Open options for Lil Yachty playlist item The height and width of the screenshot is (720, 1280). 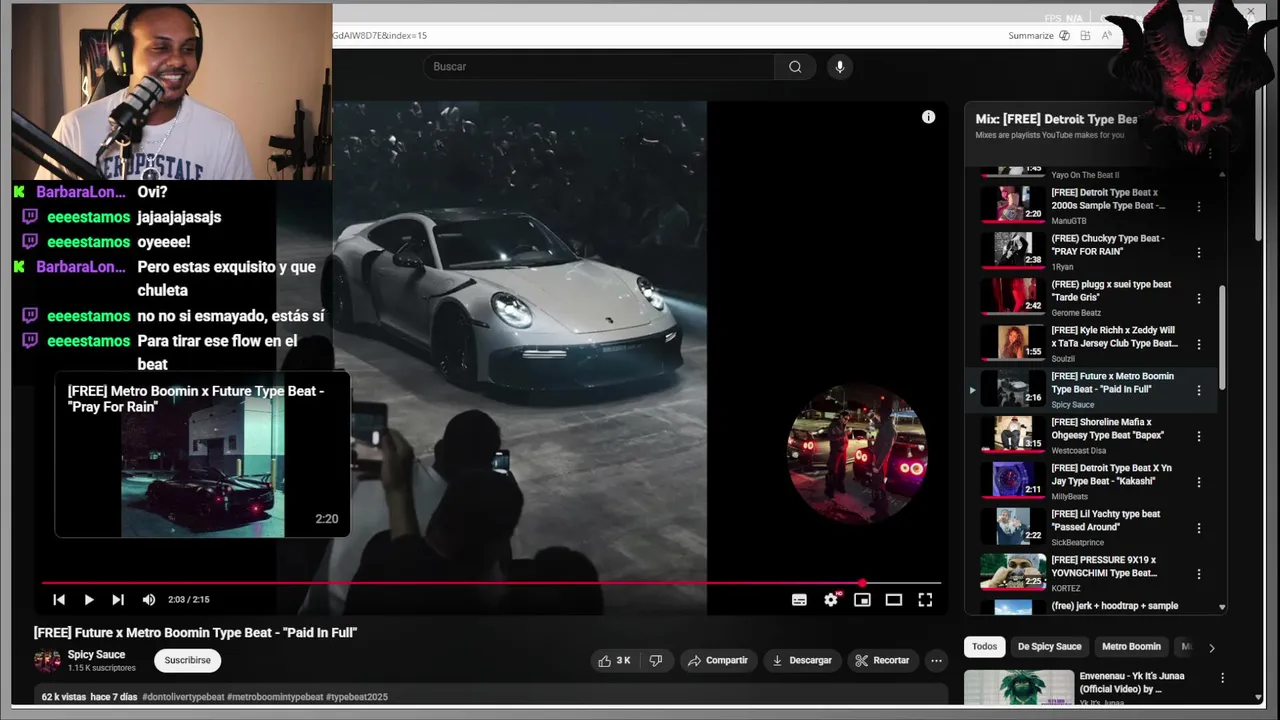pos(1199,528)
